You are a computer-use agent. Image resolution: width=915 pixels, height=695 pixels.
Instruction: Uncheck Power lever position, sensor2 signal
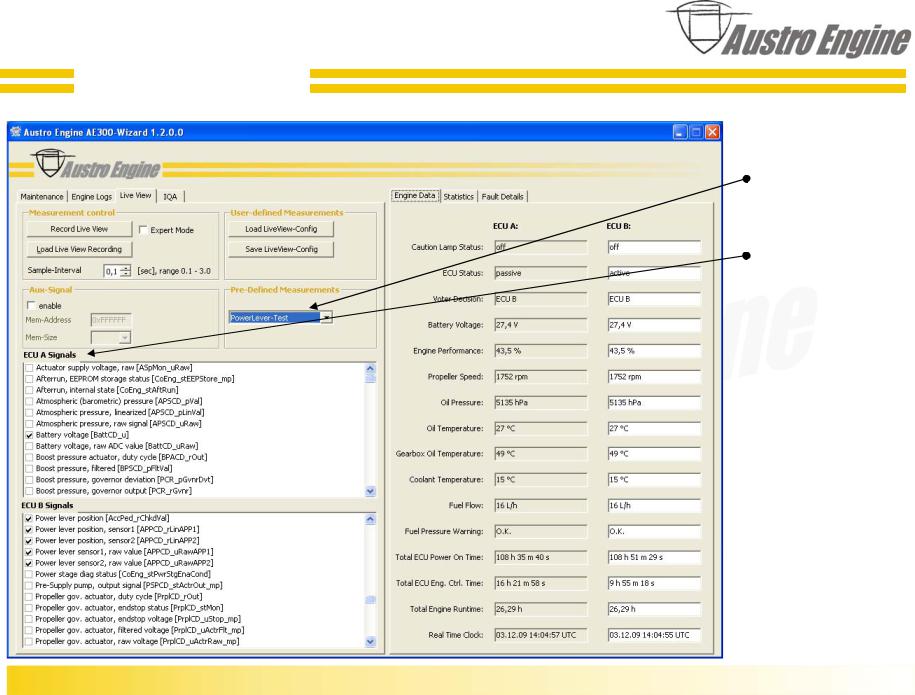(x=29, y=541)
